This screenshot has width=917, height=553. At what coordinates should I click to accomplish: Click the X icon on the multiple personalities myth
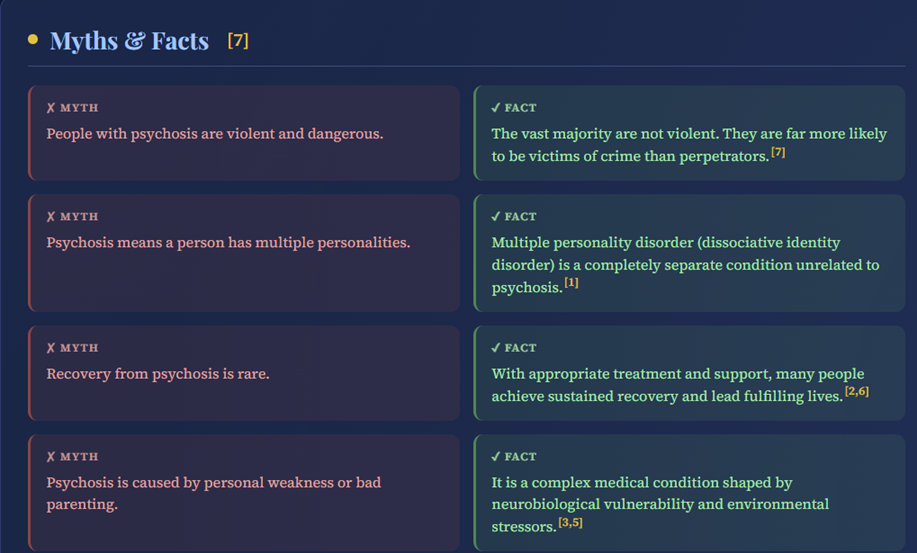[50, 217]
